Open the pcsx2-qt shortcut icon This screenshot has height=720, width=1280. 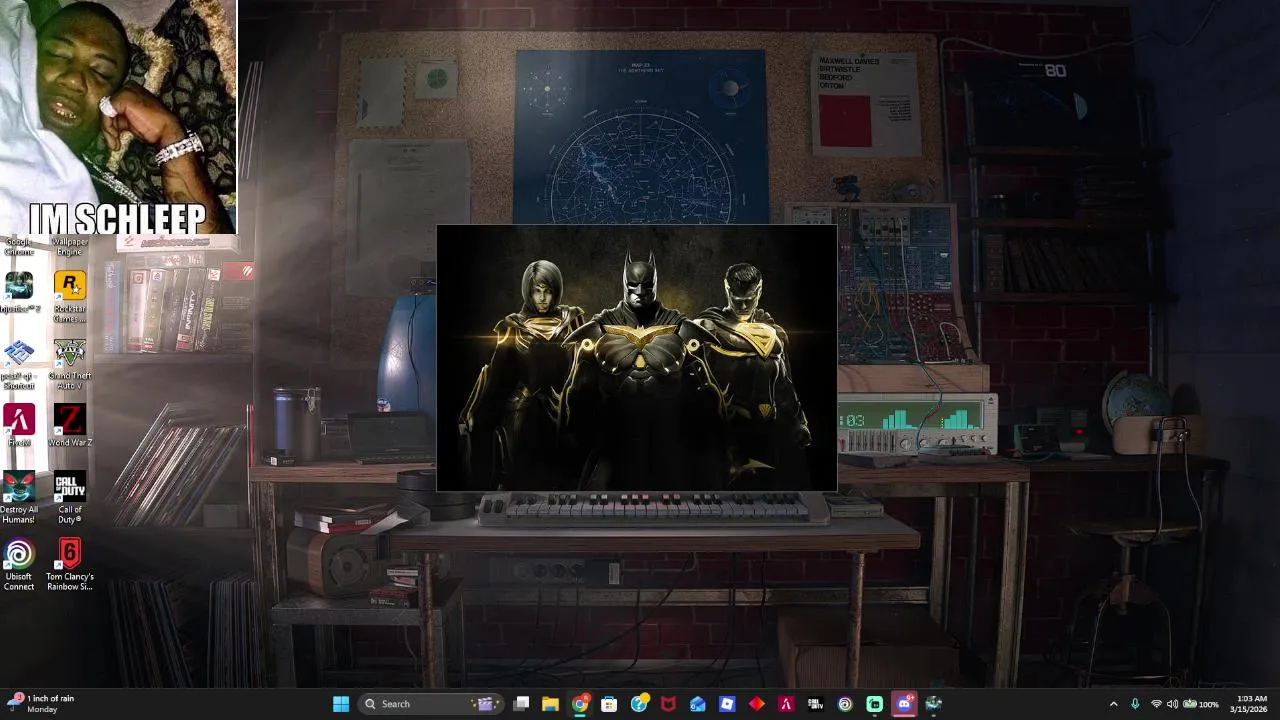pos(19,364)
